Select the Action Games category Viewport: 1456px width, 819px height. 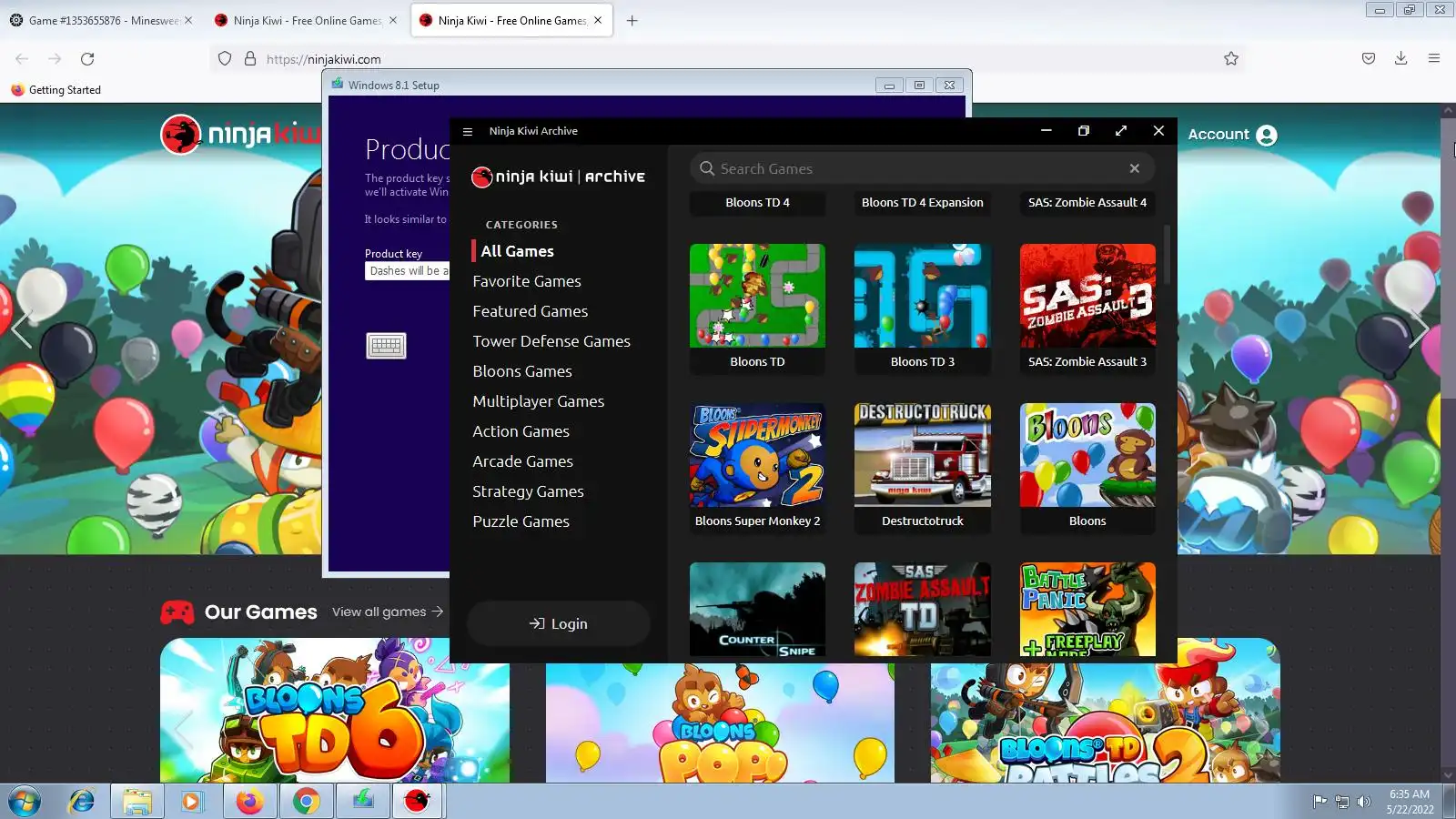[521, 431]
